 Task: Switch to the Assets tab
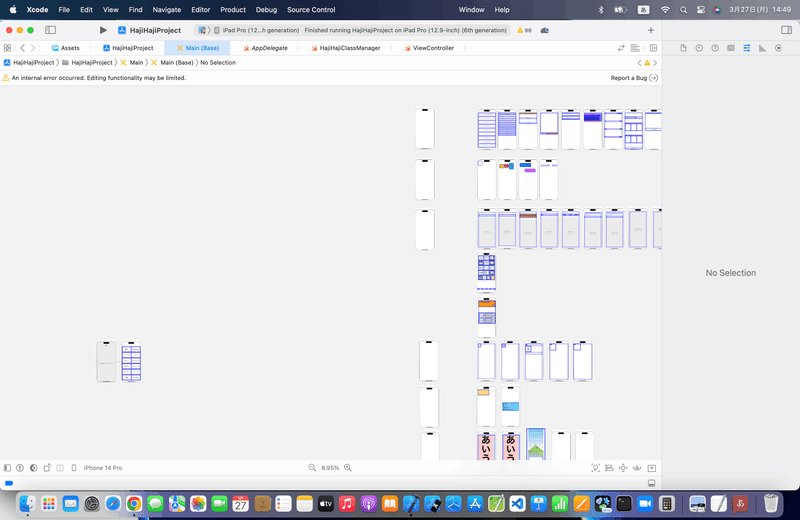(65, 48)
